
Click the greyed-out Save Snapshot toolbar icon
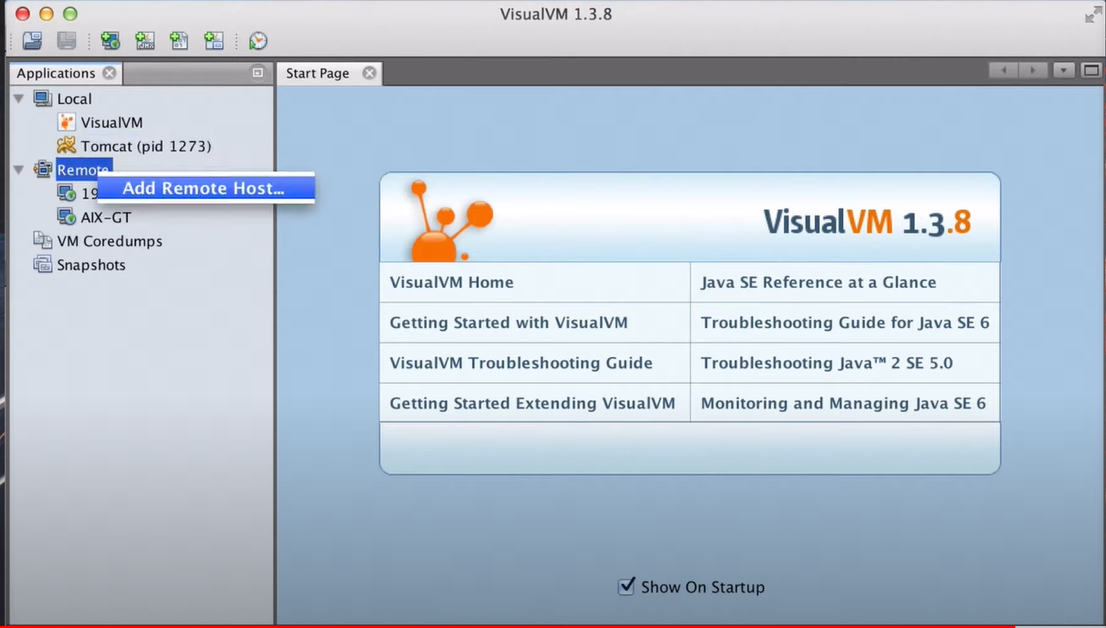(66, 41)
